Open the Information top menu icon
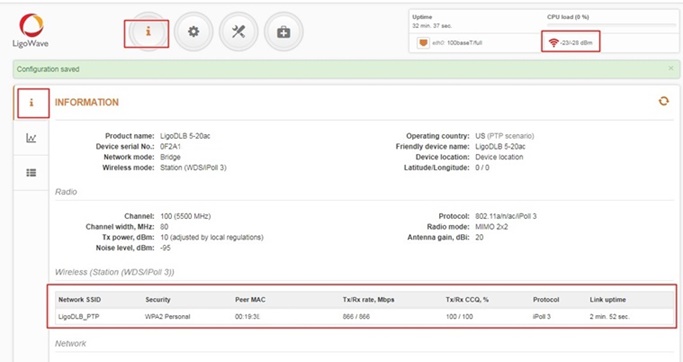This screenshot has width=683, height=362. click(x=148, y=32)
